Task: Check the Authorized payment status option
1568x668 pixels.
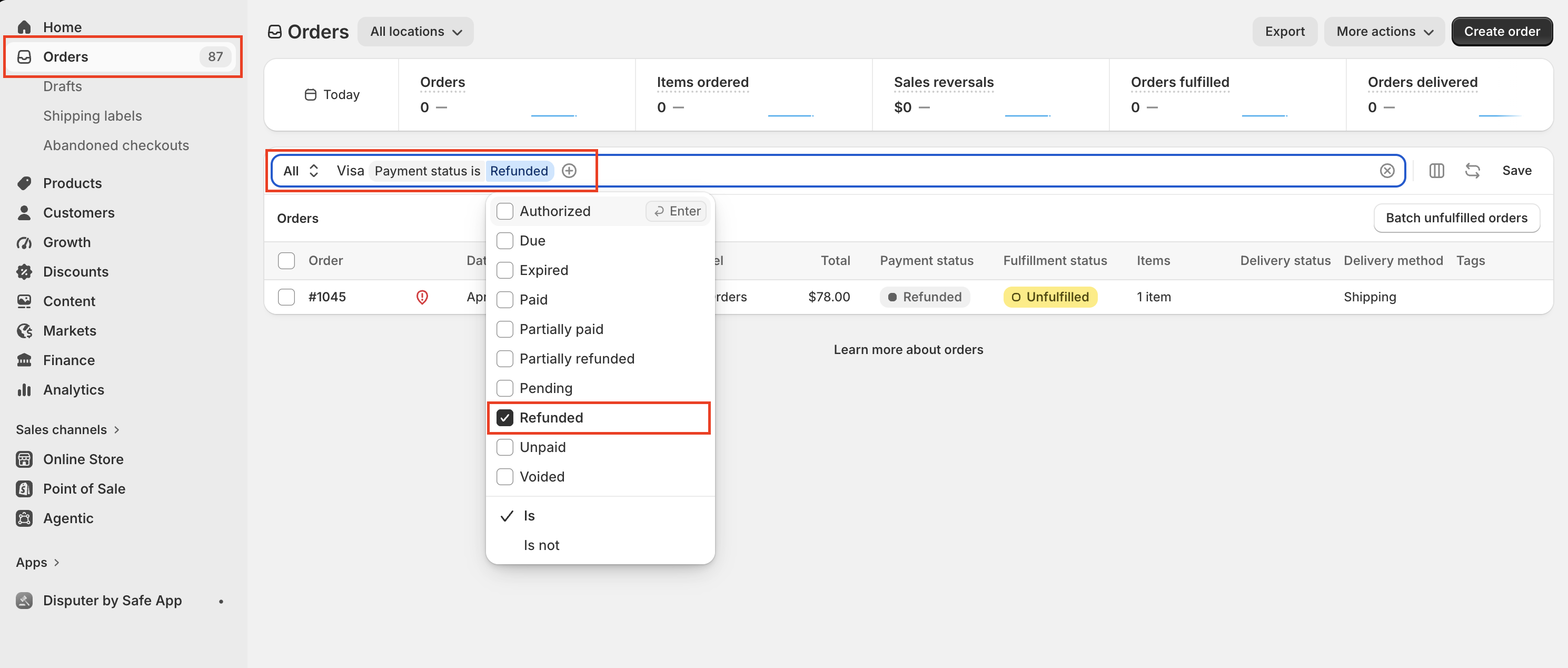Action: coord(504,211)
